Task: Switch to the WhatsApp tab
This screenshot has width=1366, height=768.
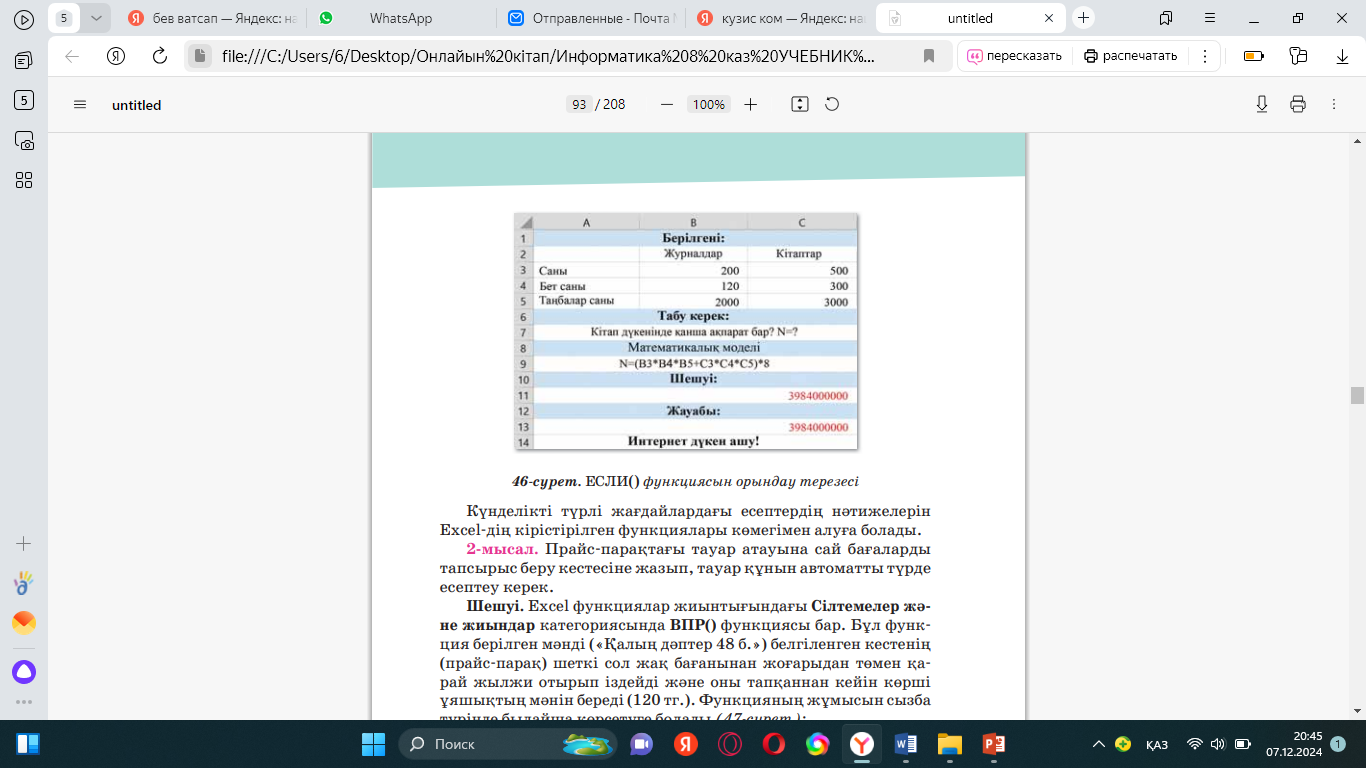Action: click(402, 18)
